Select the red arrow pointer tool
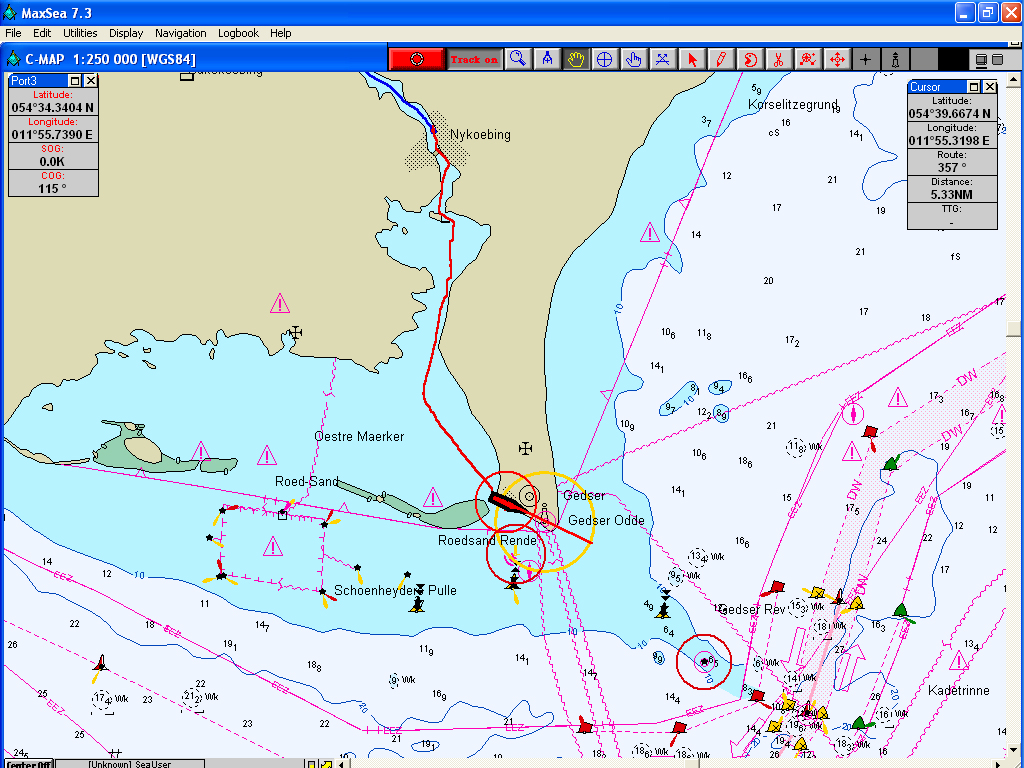 pos(692,59)
